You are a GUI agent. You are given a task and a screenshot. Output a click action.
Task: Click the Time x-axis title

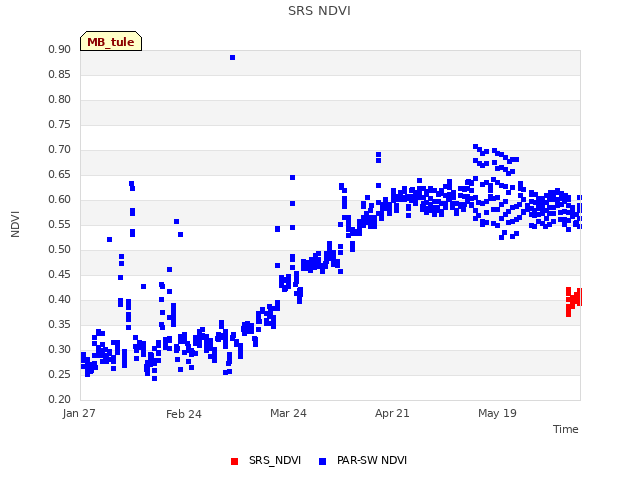(565, 429)
